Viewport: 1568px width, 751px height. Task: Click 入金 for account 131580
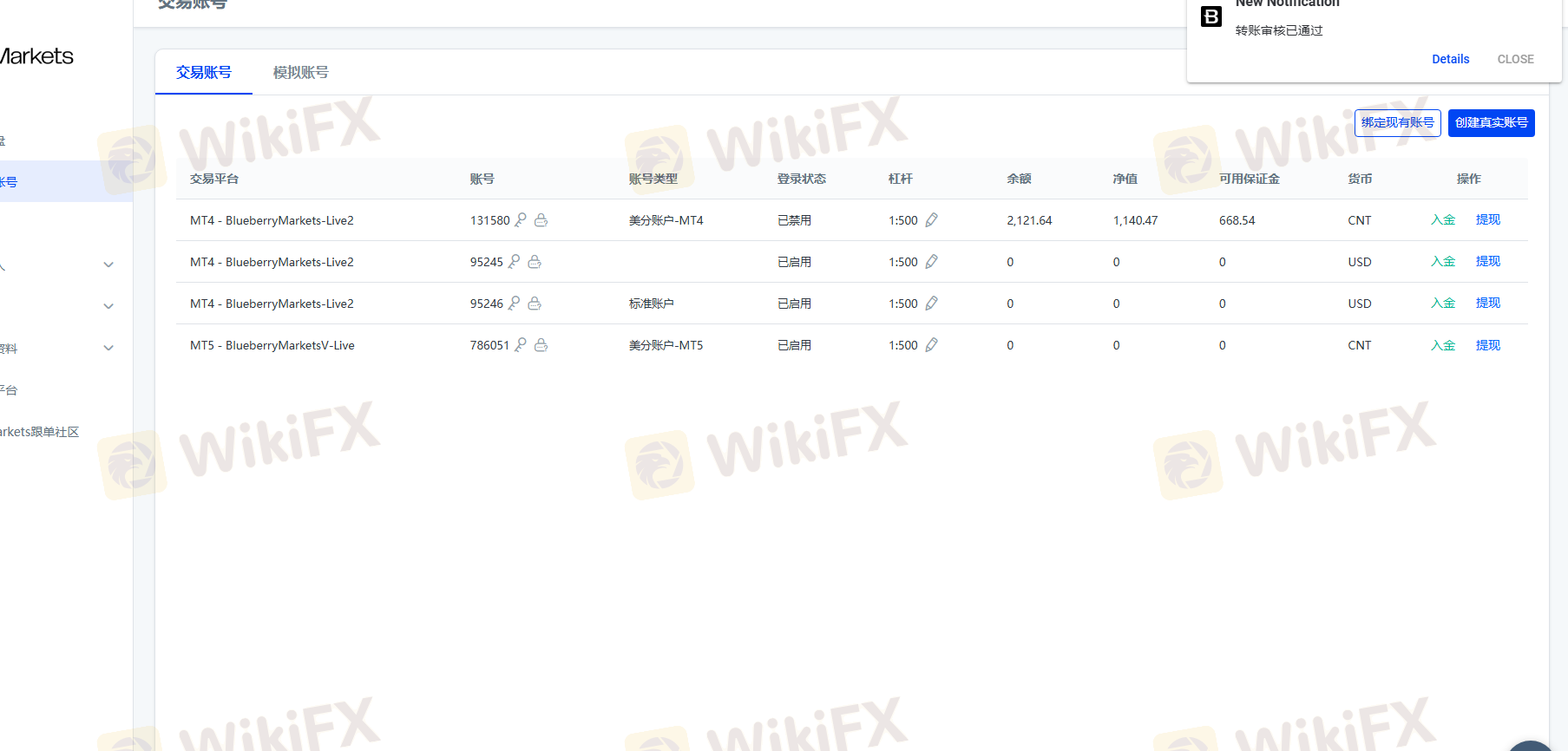[1443, 220]
